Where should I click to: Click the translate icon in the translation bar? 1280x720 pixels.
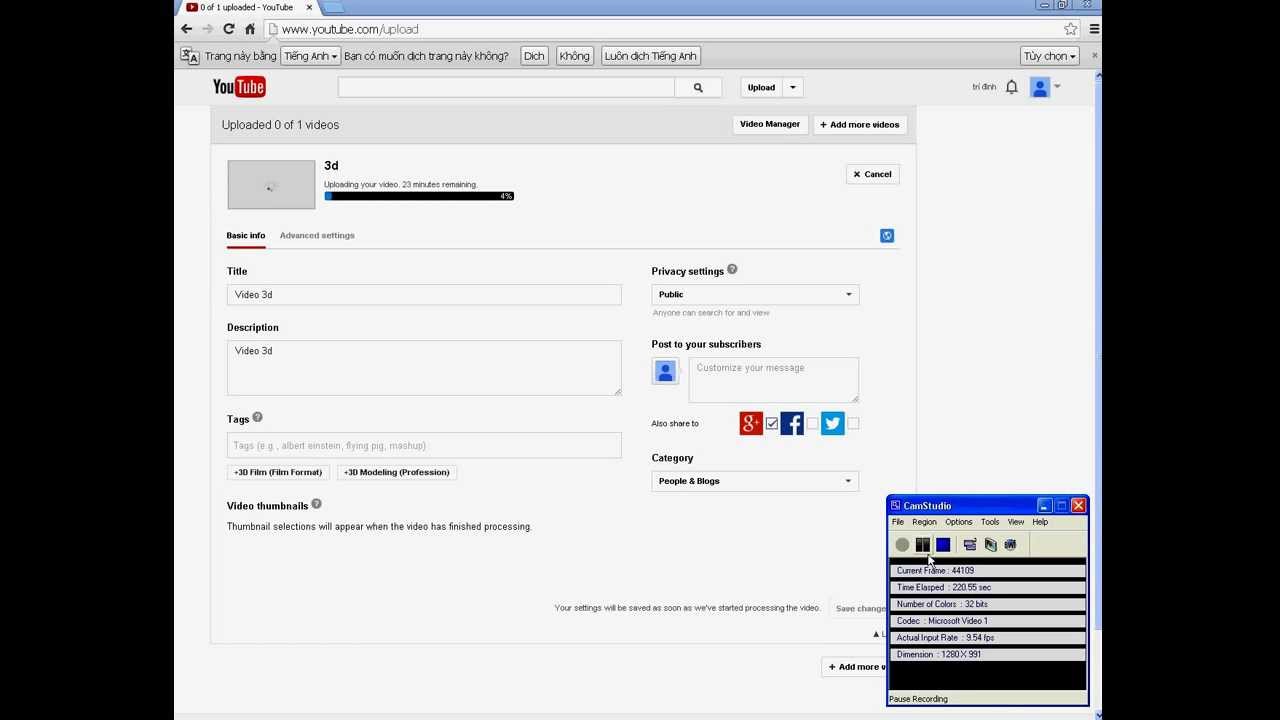[189, 56]
